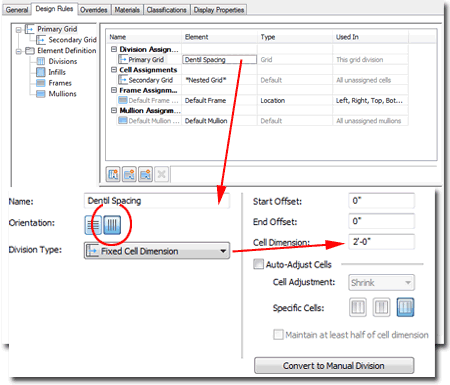Image resolution: width=450 pixels, height=385 pixels.
Task: Click the Dentil Spacing element cell
Action: 219,60
